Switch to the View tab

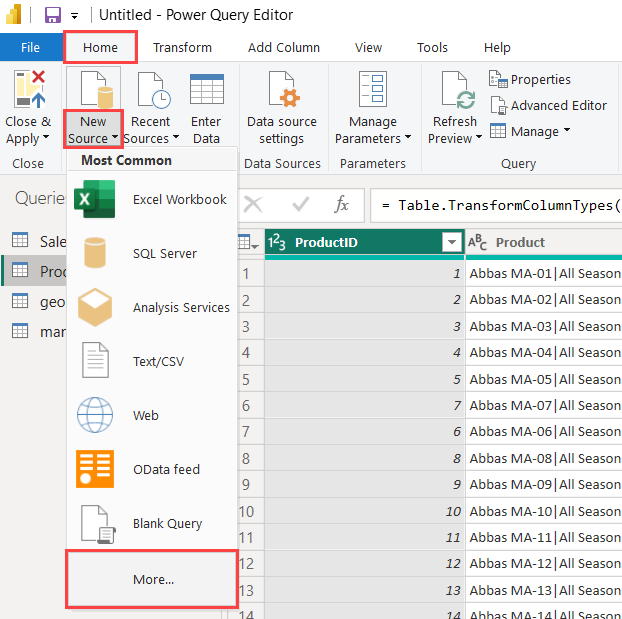coord(369,48)
